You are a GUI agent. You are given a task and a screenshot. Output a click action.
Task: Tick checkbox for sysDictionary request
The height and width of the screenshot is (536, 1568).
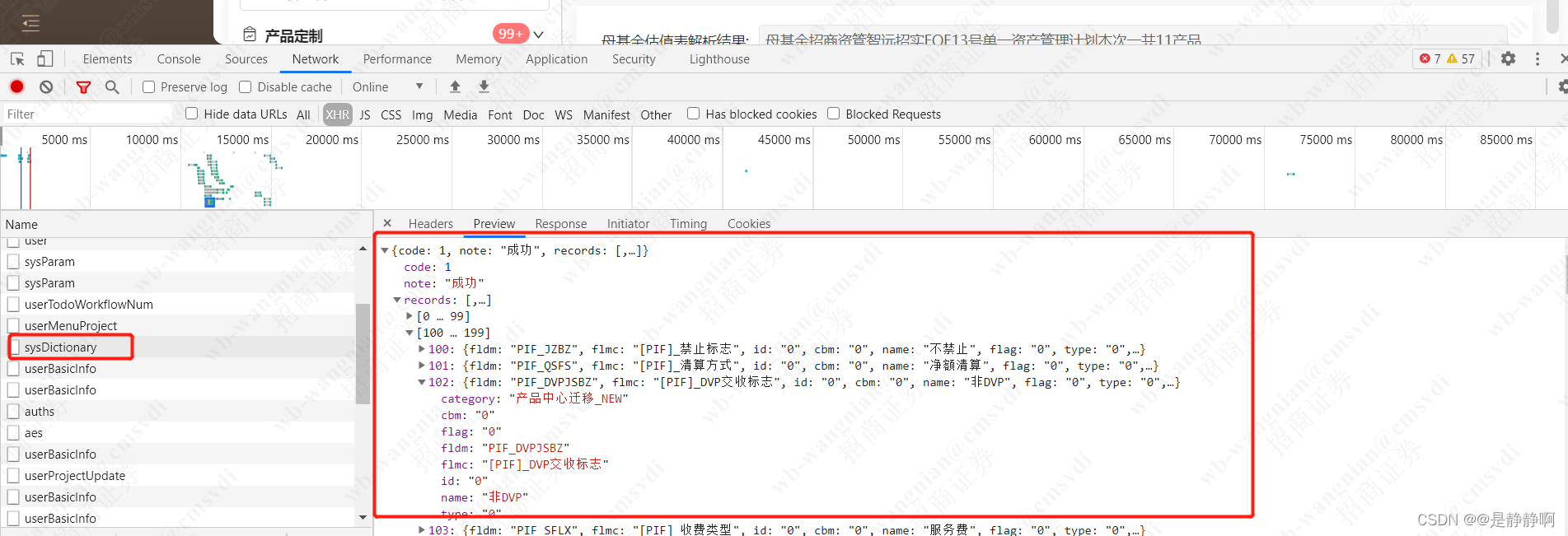click(13, 347)
